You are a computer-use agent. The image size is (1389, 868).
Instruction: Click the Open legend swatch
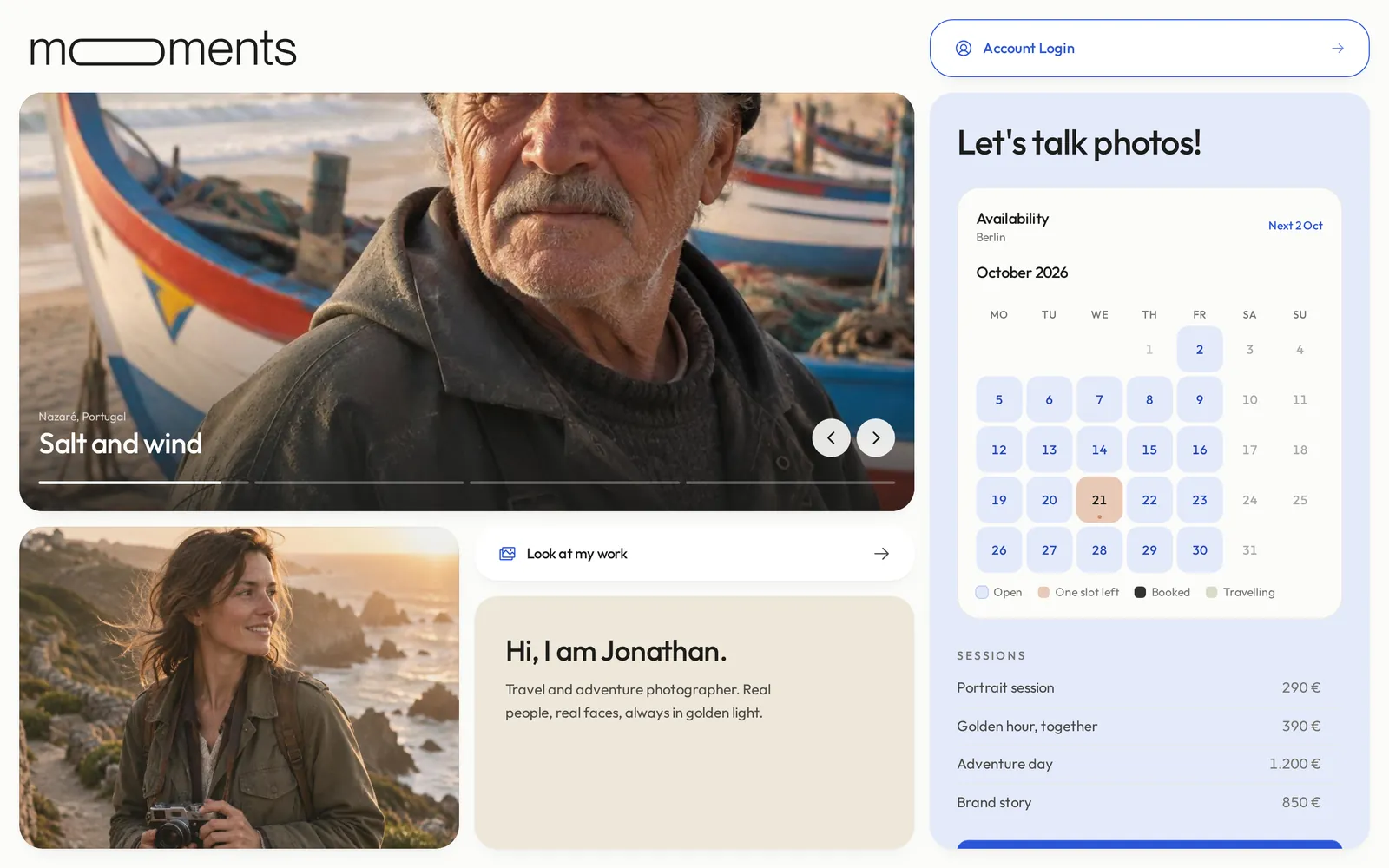[x=982, y=592]
